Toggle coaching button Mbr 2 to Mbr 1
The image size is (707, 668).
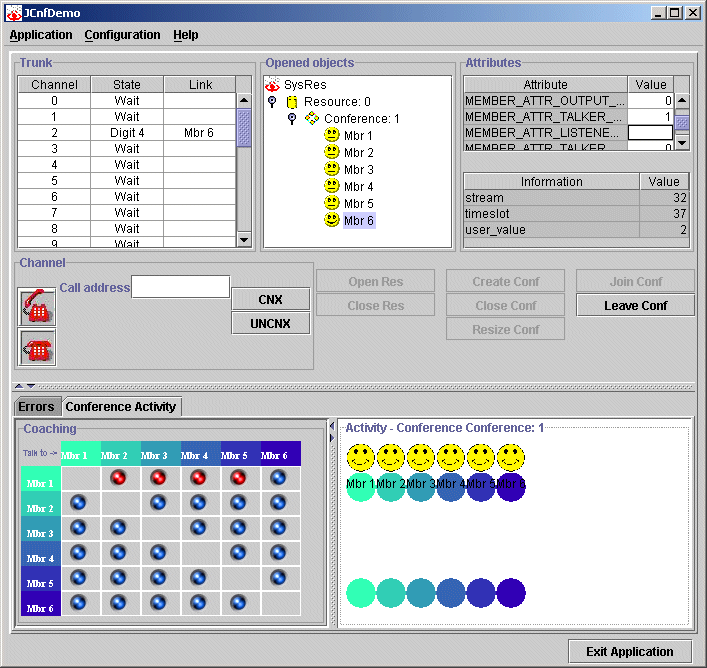coord(78,503)
